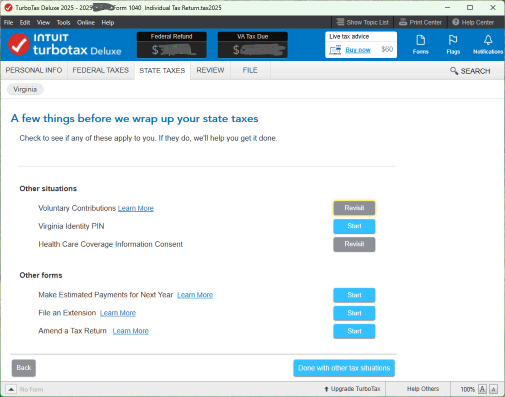Open the Notifications bell icon
The height and width of the screenshot is (397, 505).
coord(488,44)
